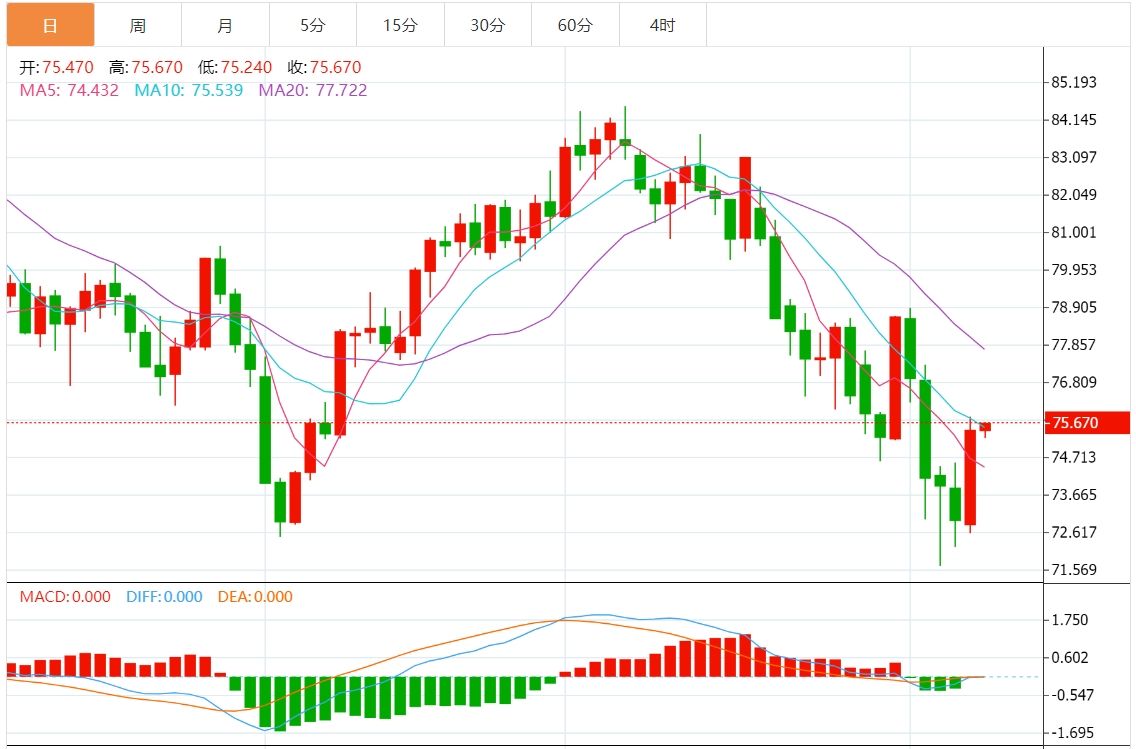Click the 1.750 MACD axis label
Screen dimensions: 1136x749
1069,620
